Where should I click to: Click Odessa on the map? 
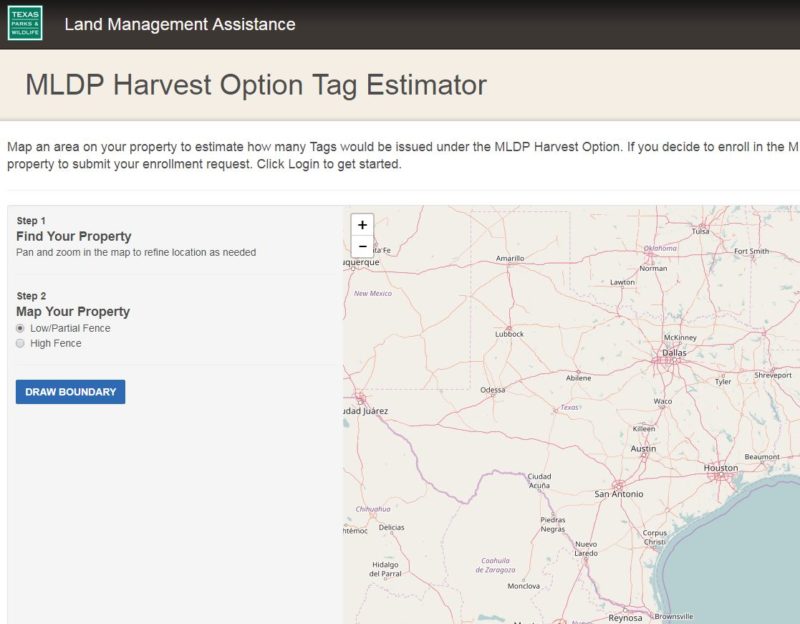492,390
